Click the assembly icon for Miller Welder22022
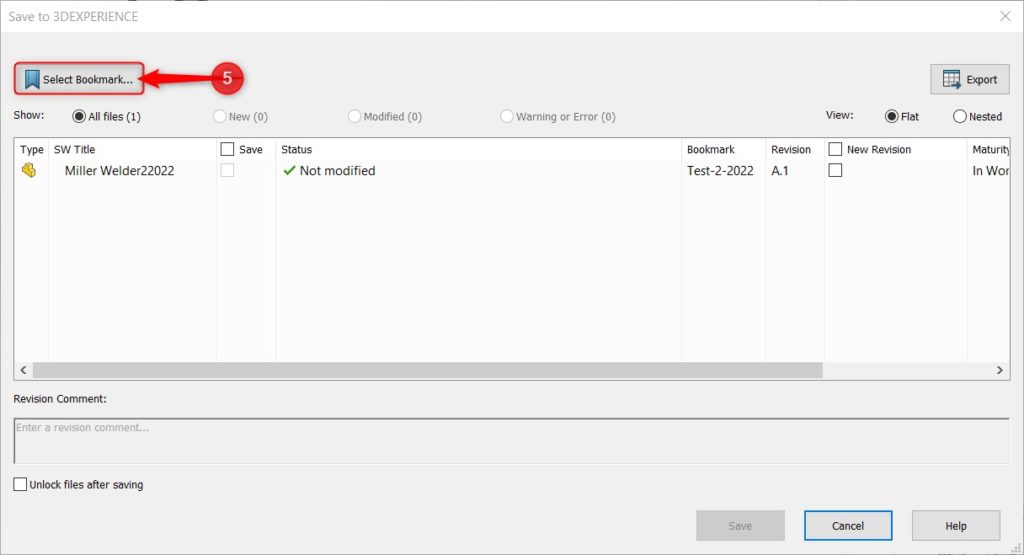 (29, 170)
